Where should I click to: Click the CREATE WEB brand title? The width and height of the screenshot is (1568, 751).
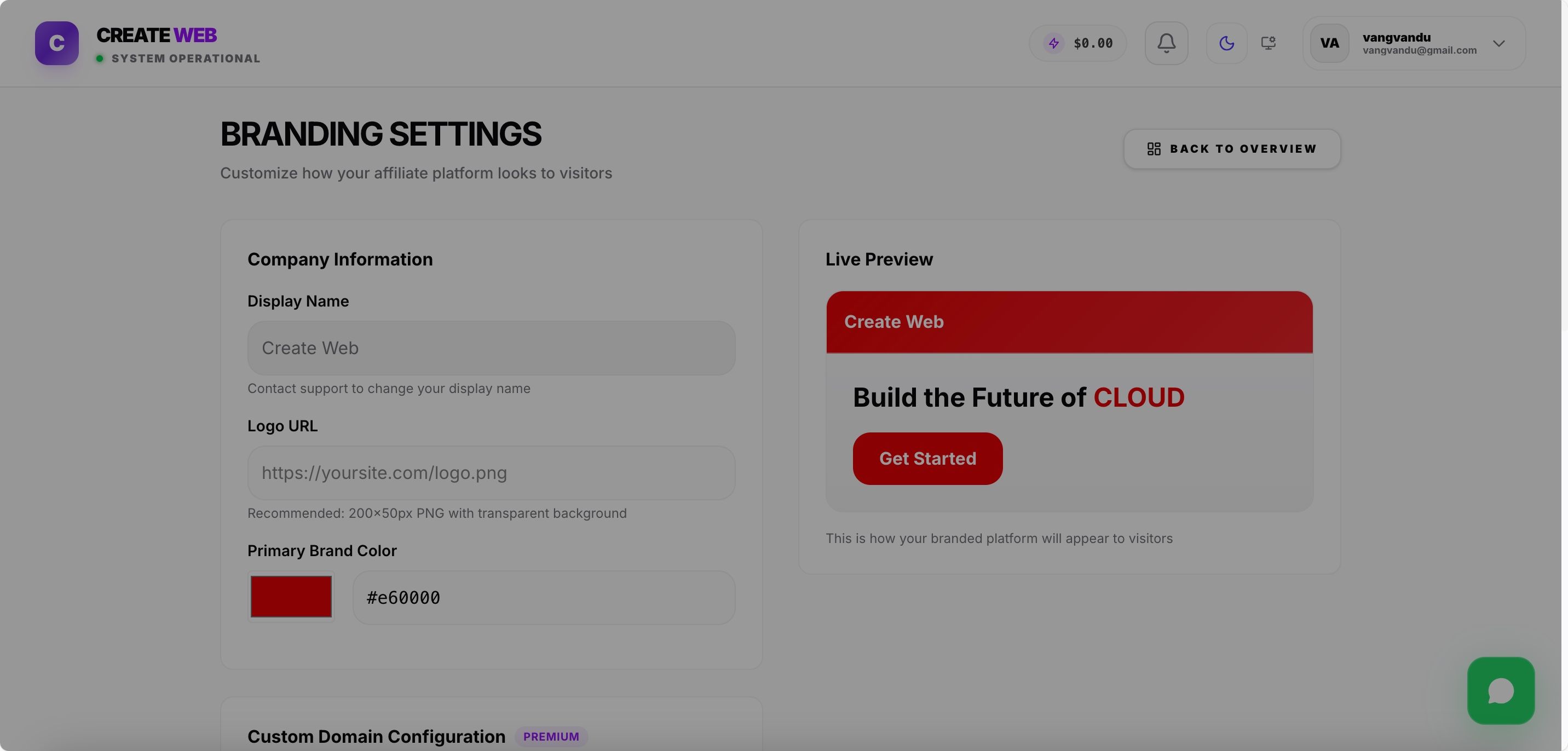click(x=157, y=35)
